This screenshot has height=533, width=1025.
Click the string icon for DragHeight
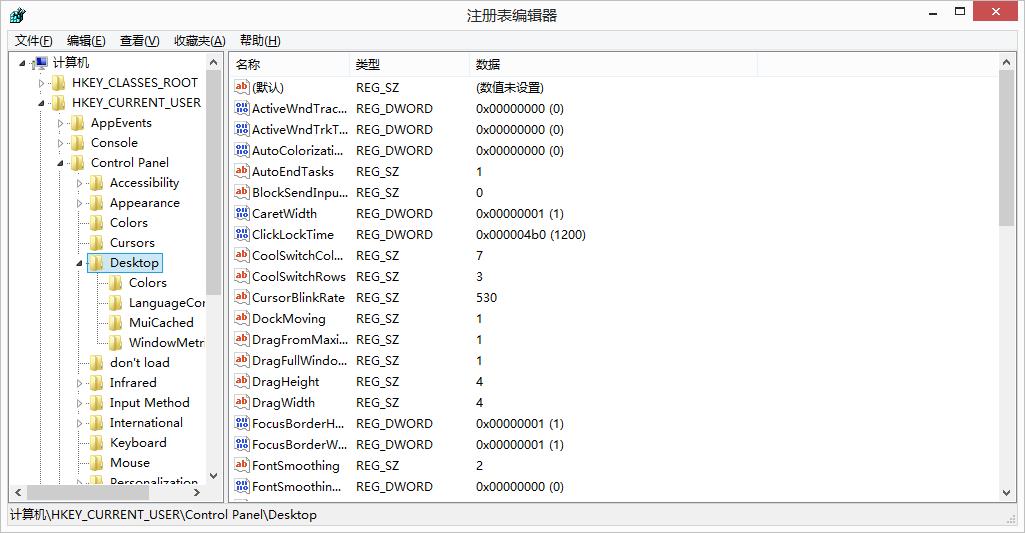tap(242, 381)
